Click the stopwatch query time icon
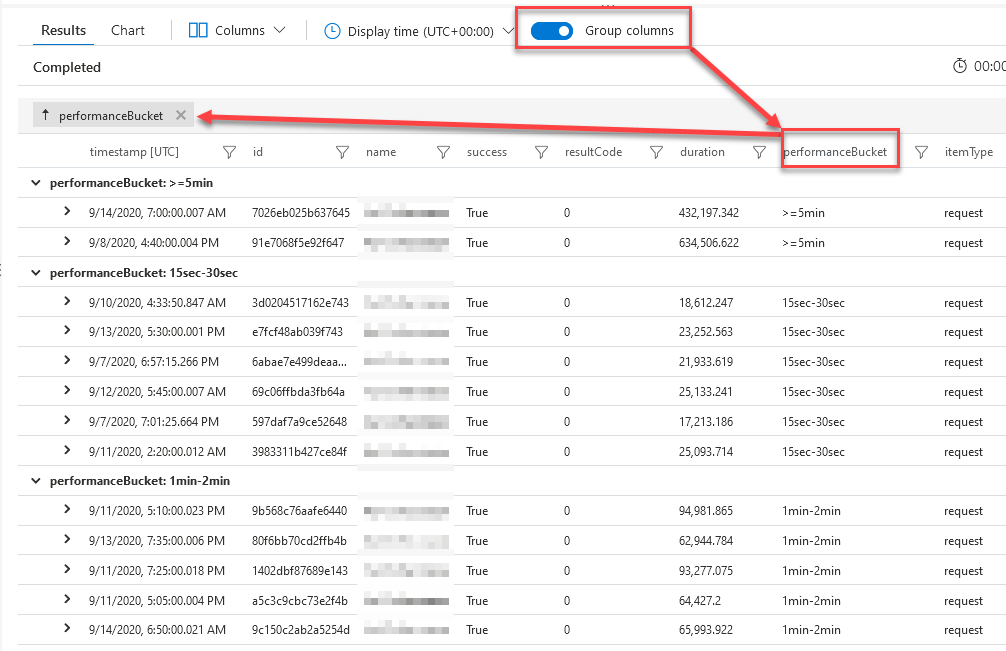This screenshot has height=651, width=1006. click(x=960, y=66)
